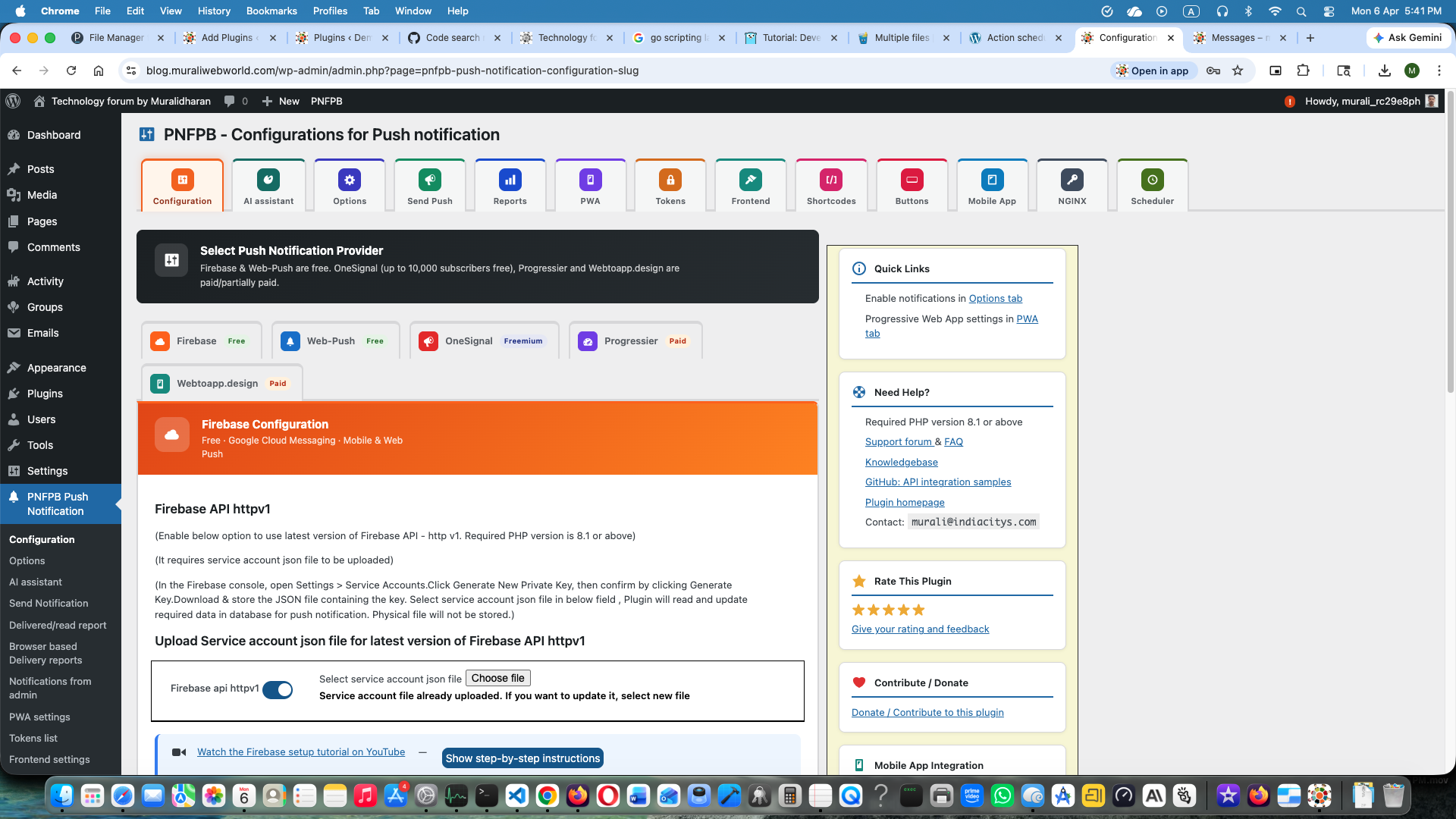The width and height of the screenshot is (1456, 819).
Task: Click Choose file for service account json
Action: 497,678
